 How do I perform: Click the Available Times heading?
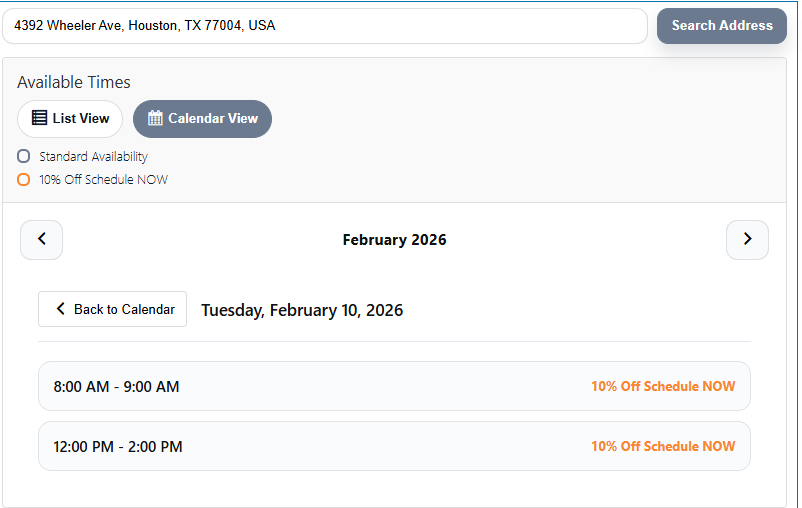click(74, 82)
